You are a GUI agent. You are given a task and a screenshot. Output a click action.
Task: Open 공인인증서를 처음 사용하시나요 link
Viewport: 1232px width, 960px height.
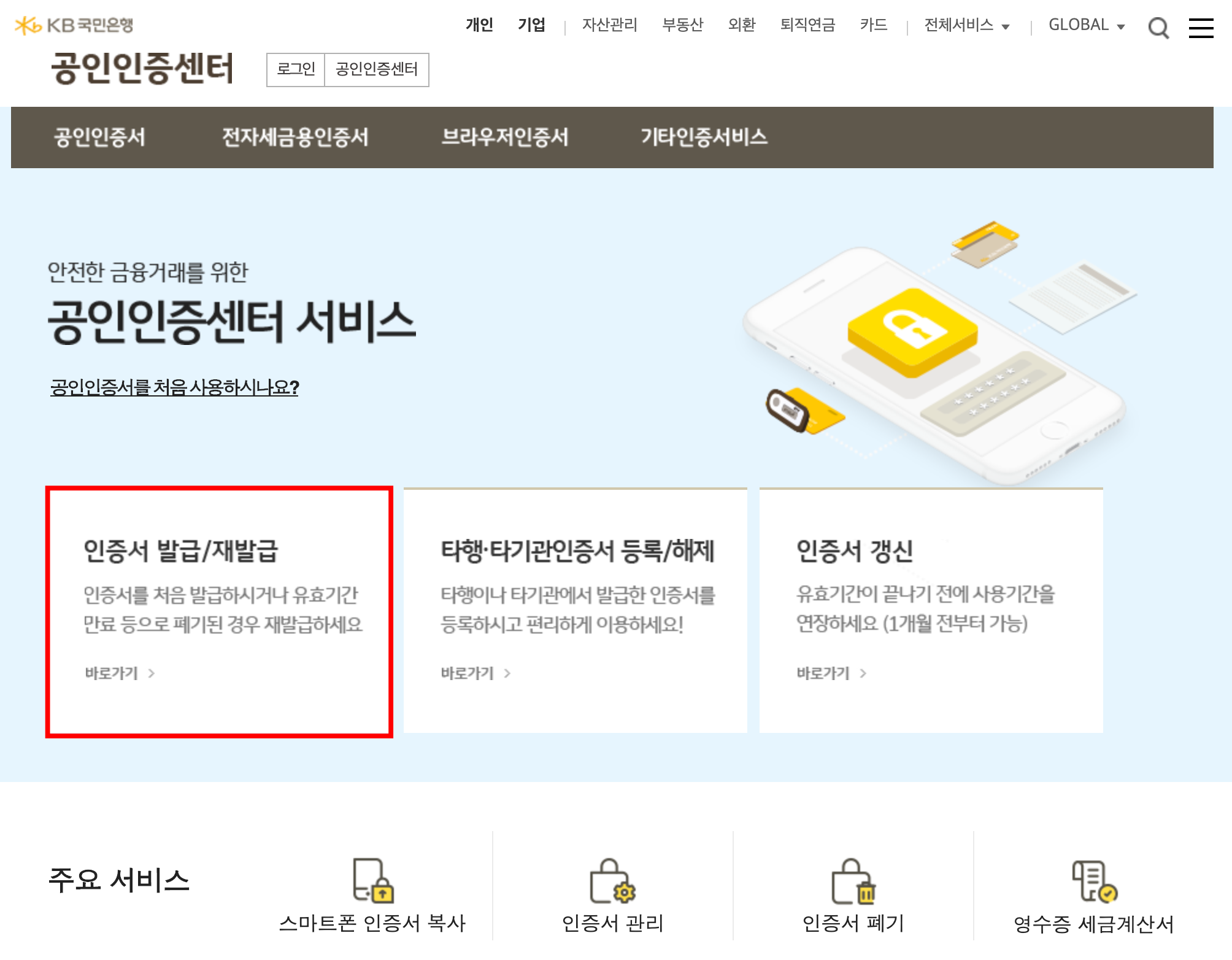[174, 387]
